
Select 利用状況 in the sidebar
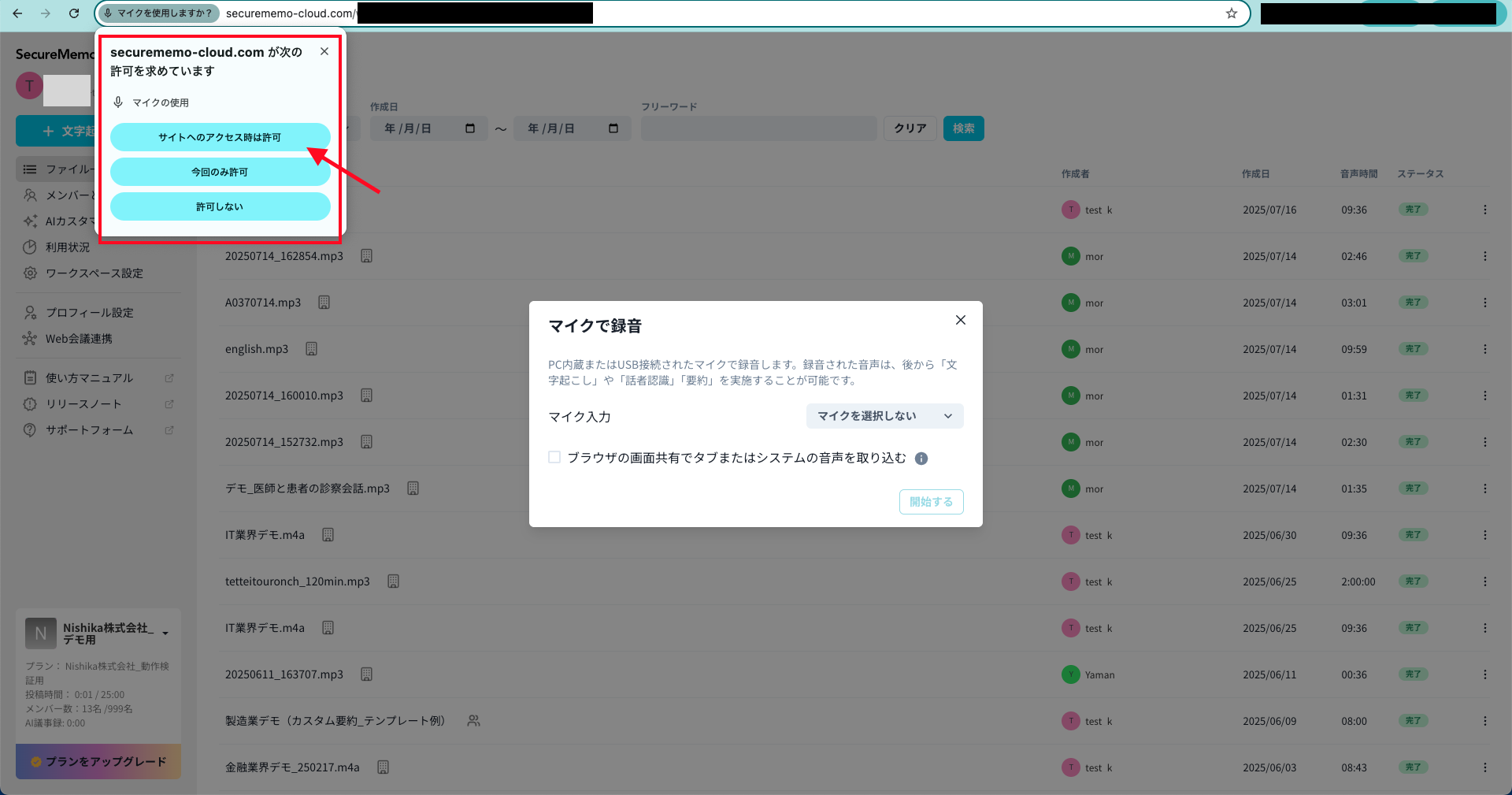(x=68, y=247)
